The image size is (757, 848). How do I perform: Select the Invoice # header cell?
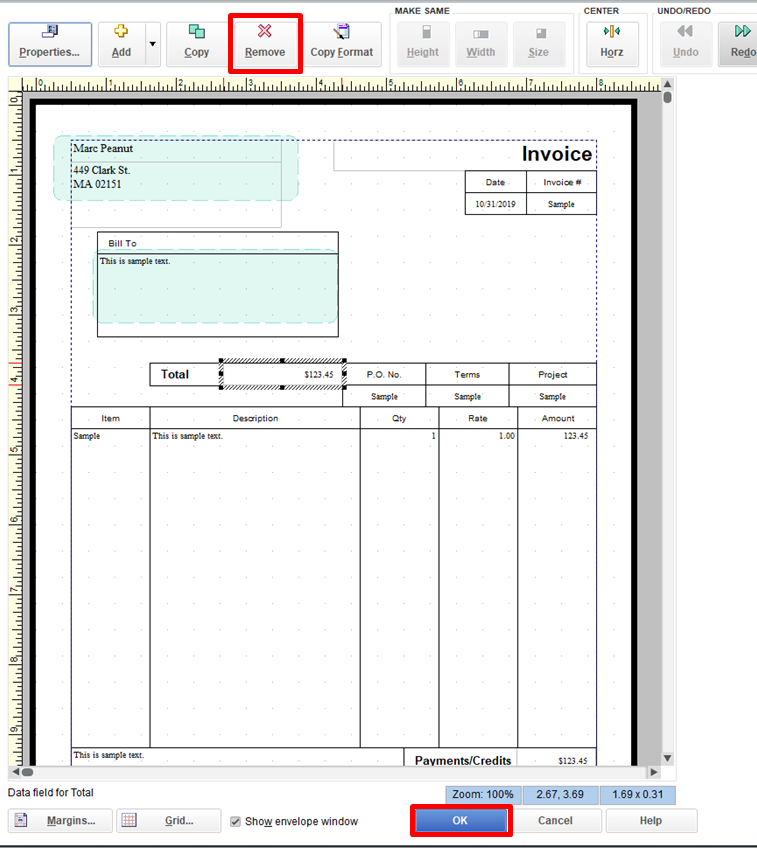(x=562, y=182)
